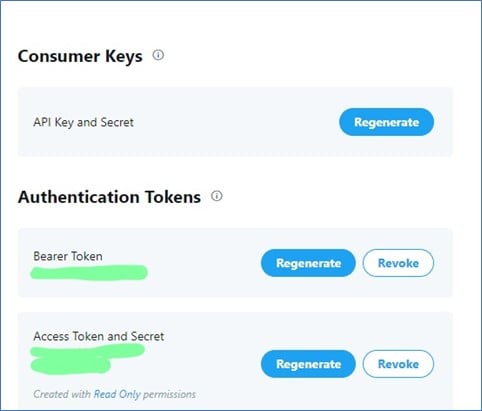
Task: Open the info icon beside Consumer Keys
Action: tap(158, 55)
